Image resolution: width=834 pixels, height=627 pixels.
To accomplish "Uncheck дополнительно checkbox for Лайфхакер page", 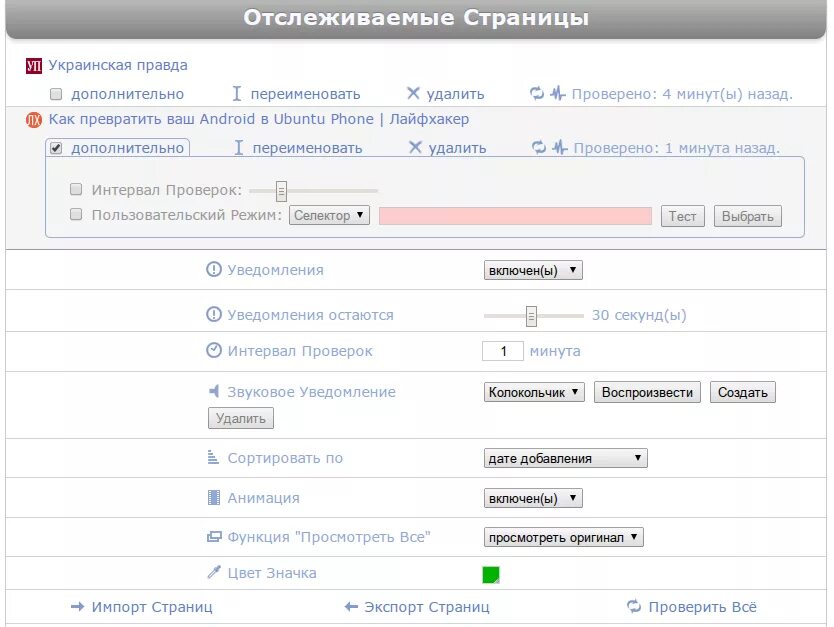I will (56, 148).
